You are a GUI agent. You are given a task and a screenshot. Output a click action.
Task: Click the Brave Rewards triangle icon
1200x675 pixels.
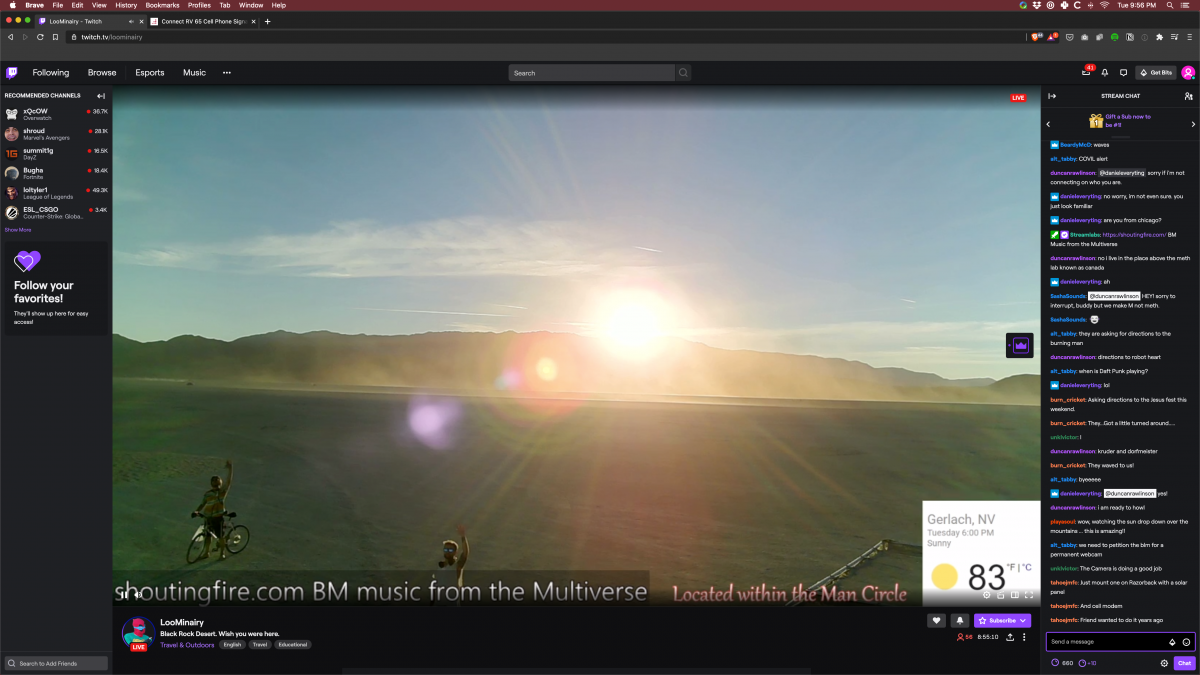tap(1053, 37)
